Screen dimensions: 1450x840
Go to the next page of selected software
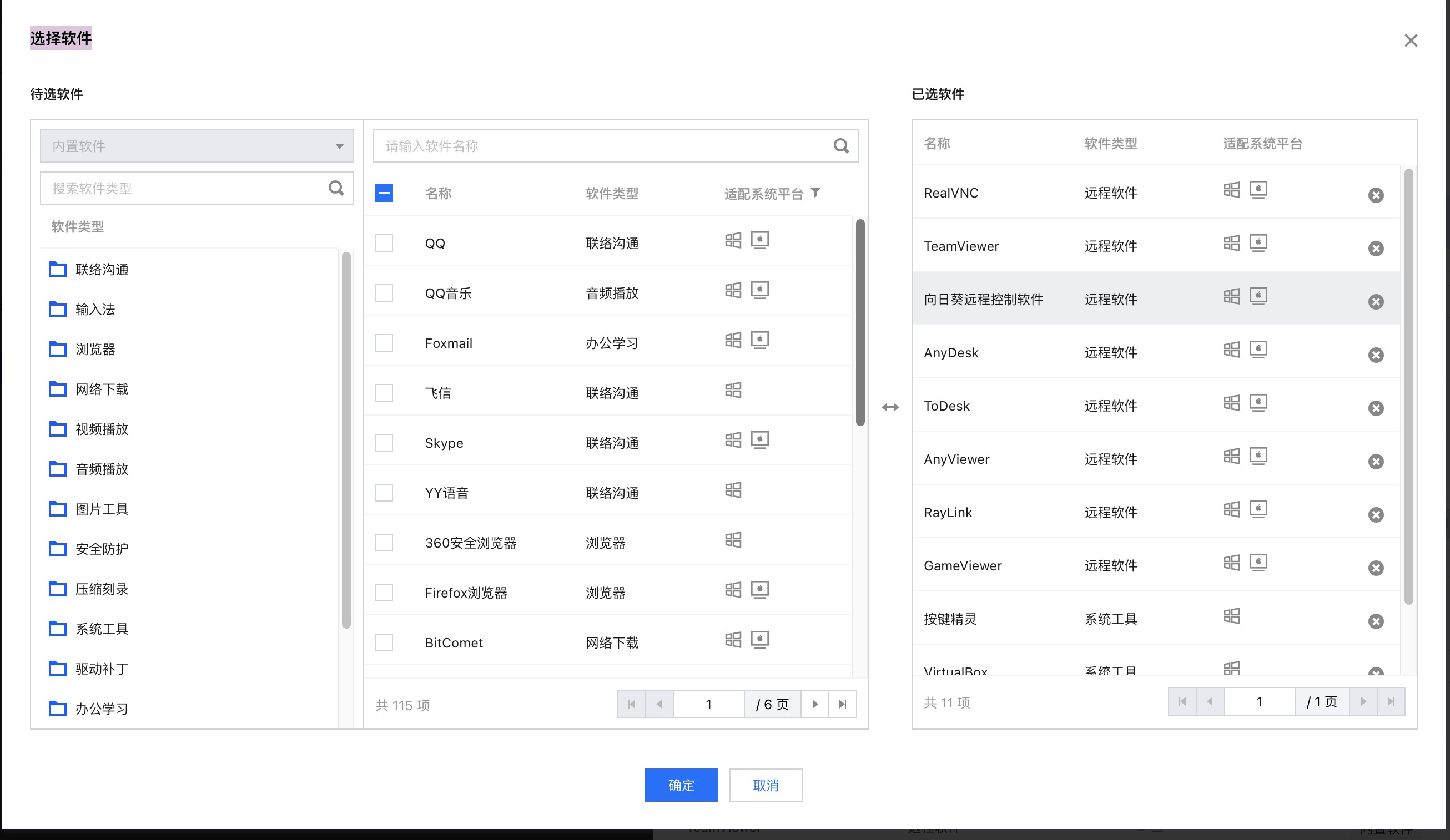pyautogui.click(x=1363, y=701)
